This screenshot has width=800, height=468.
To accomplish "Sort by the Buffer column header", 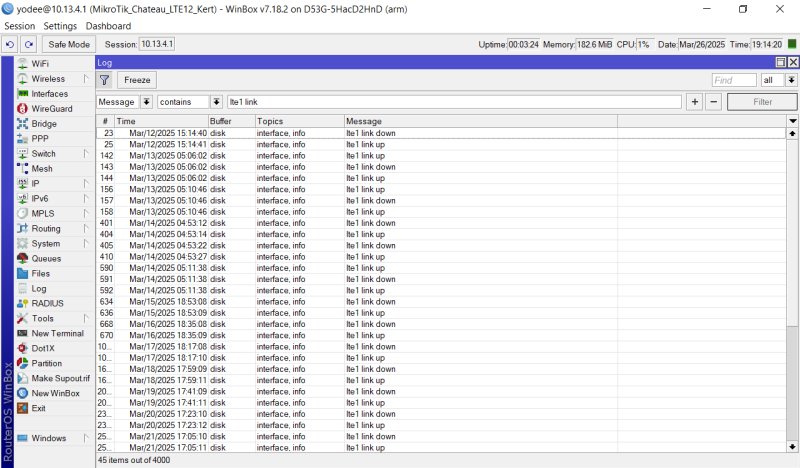I will 232,121.
